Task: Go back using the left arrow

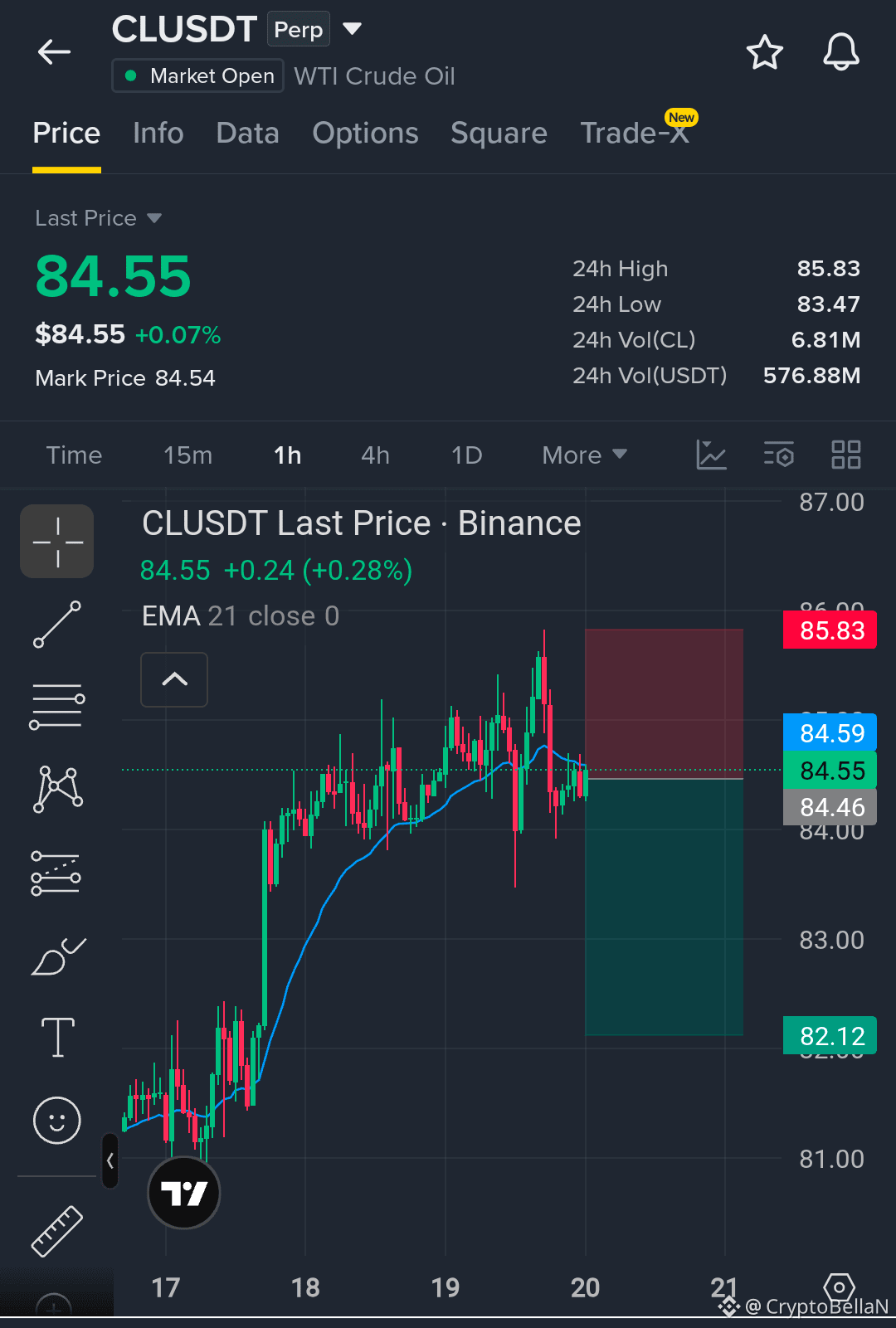Action: tap(54, 52)
